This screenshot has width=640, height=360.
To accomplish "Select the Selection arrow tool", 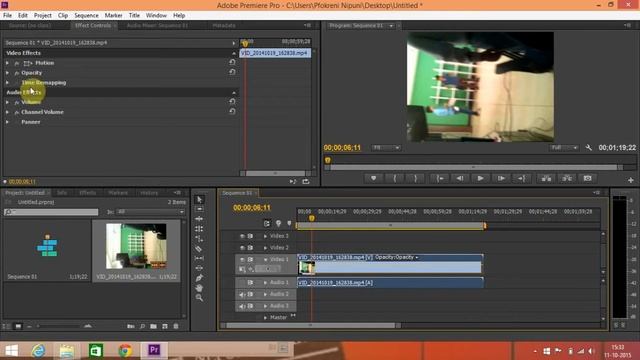I will [x=199, y=200].
